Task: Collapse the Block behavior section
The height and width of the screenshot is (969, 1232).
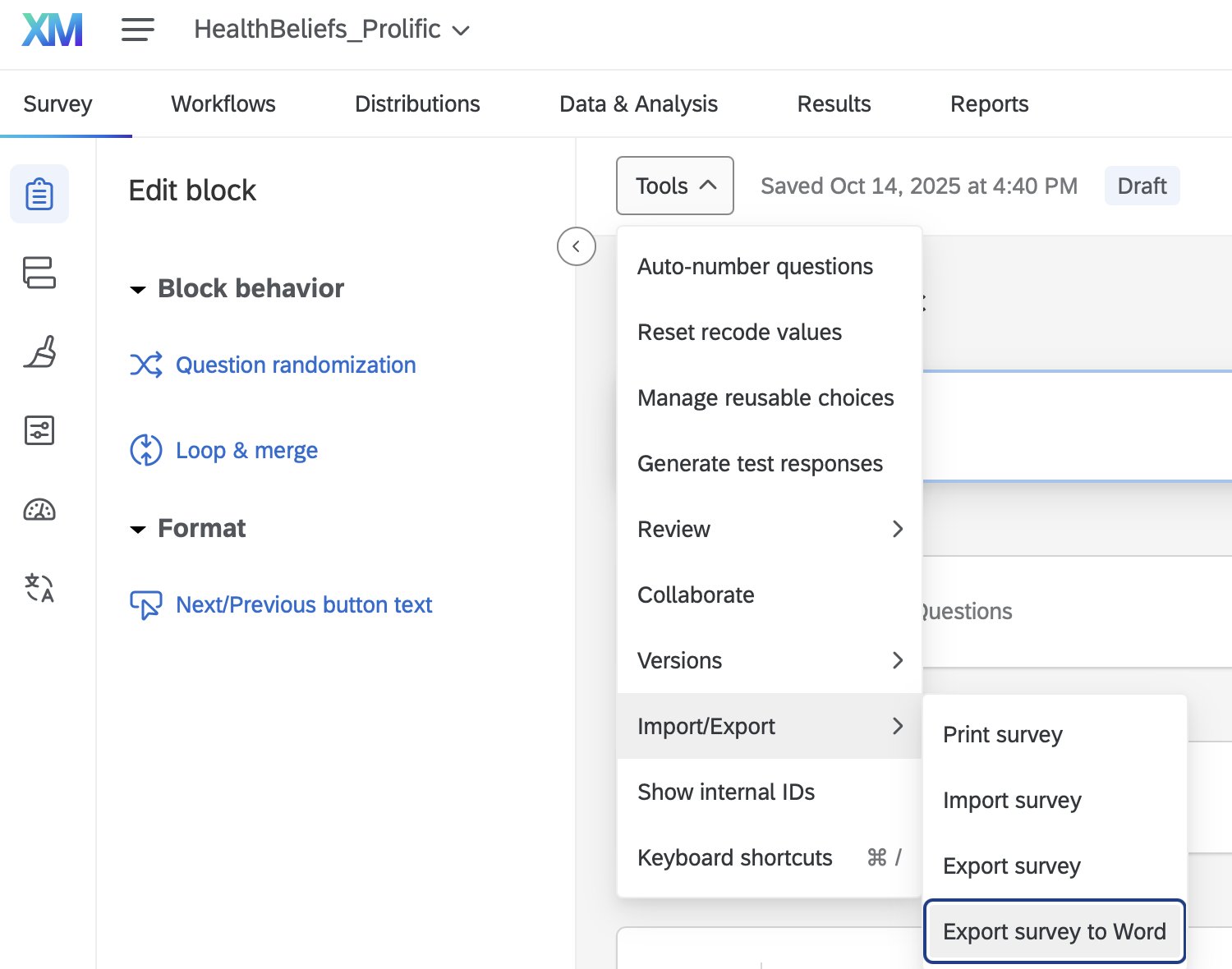Action: pyautogui.click(x=138, y=289)
